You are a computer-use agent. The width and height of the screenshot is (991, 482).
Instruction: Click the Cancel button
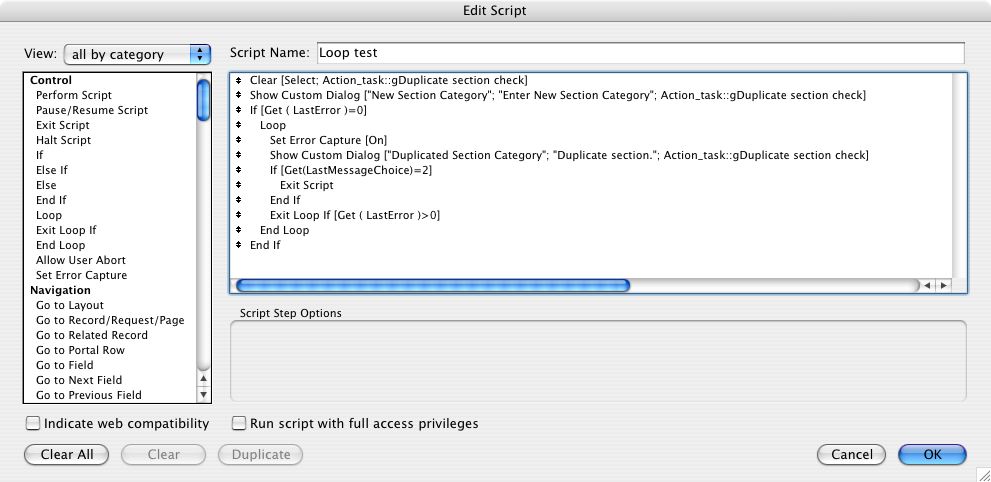[x=851, y=454]
